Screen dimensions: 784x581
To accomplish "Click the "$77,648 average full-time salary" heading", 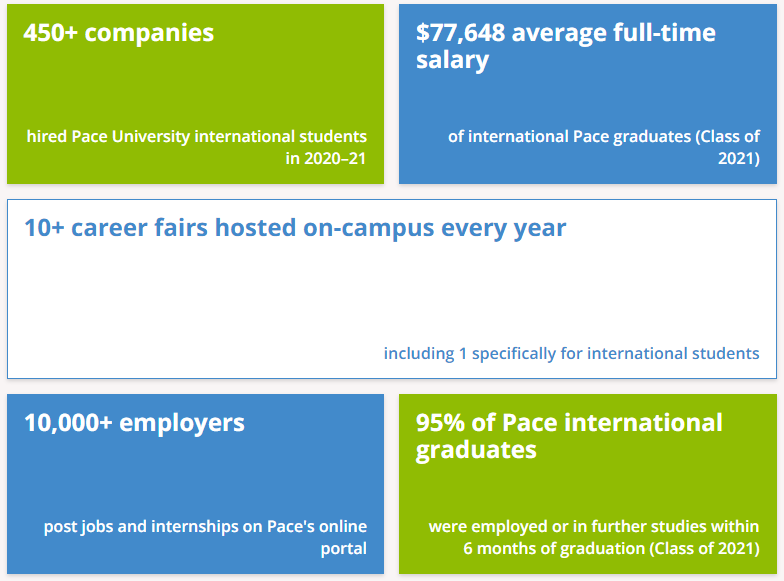I will [565, 33].
